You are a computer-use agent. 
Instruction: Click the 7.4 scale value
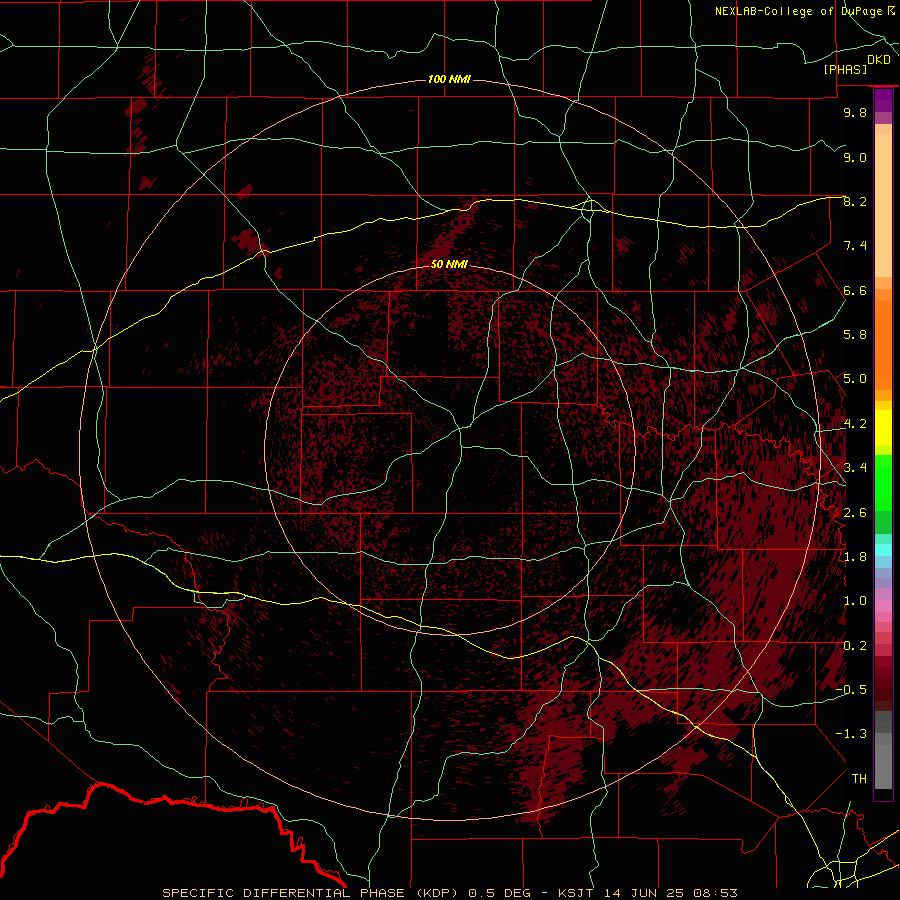pyautogui.click(x=855, y=246)
